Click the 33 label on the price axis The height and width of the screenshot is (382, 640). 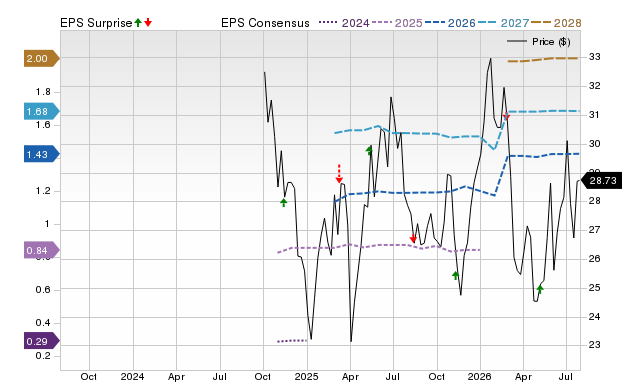595,57
